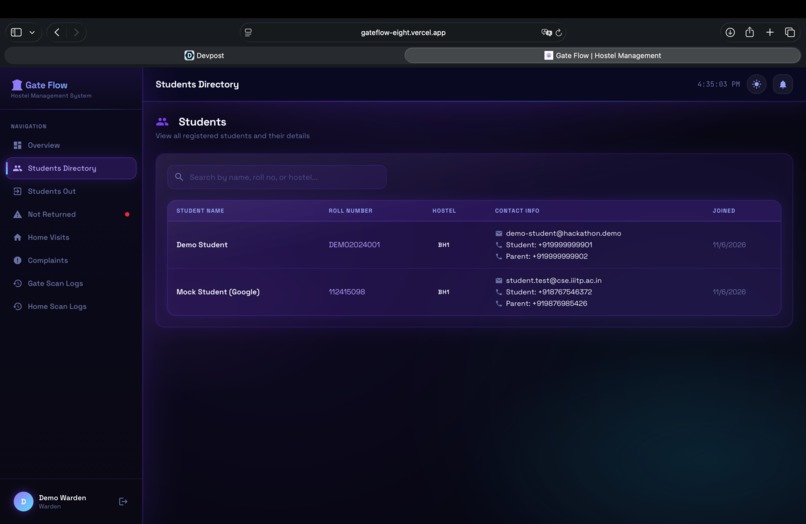The height and width of the screenshot is (524, 806).
Task: Click the Complaints alert circle icon
Action: pyautogui.click(x=17, y=260)
